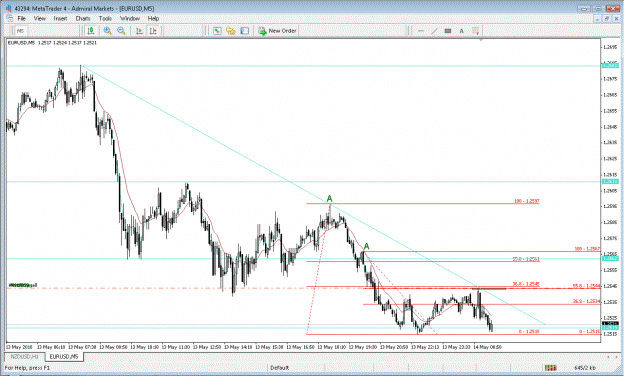The height and width of the screenshot is (376, 625).
Task: Open the Insert menu
Action: 61,18
